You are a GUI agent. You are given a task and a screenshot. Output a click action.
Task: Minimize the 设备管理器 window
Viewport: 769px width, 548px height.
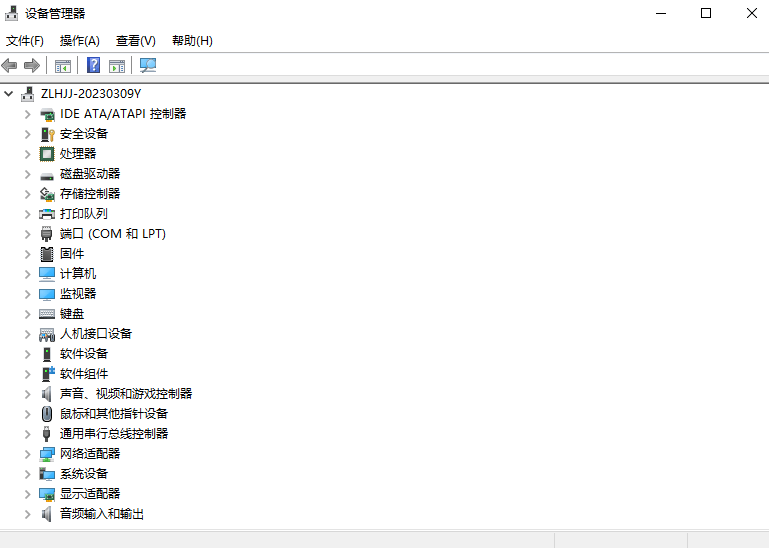click(661, 13)
